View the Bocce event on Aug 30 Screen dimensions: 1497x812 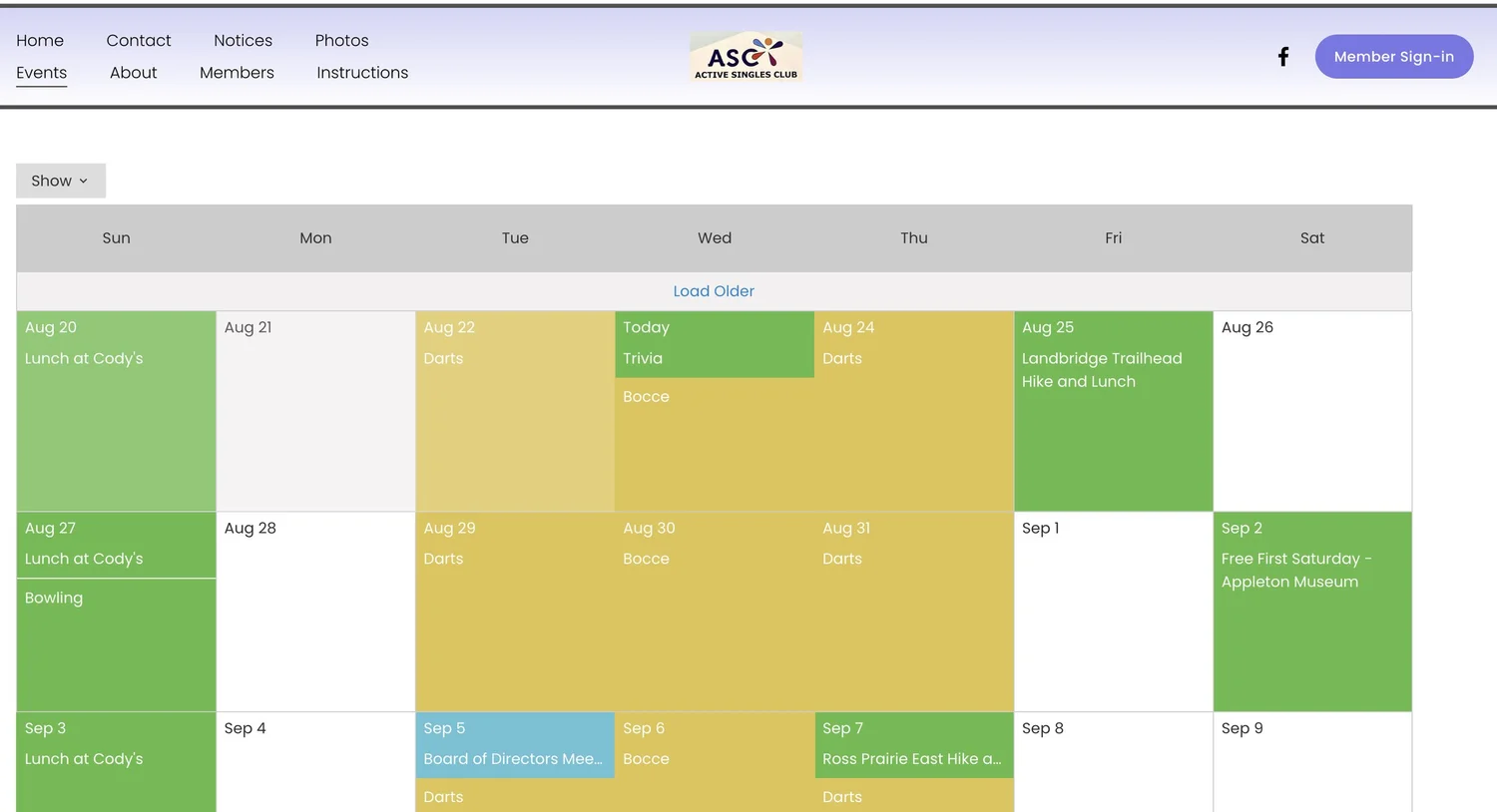(646, 559)
